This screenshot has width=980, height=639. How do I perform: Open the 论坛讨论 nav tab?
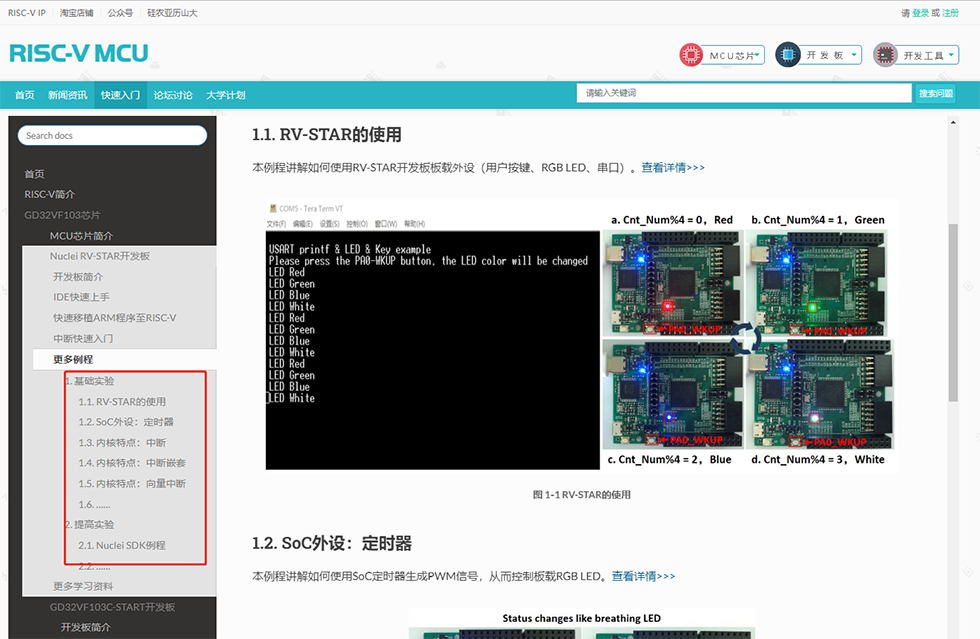[173, 95]
